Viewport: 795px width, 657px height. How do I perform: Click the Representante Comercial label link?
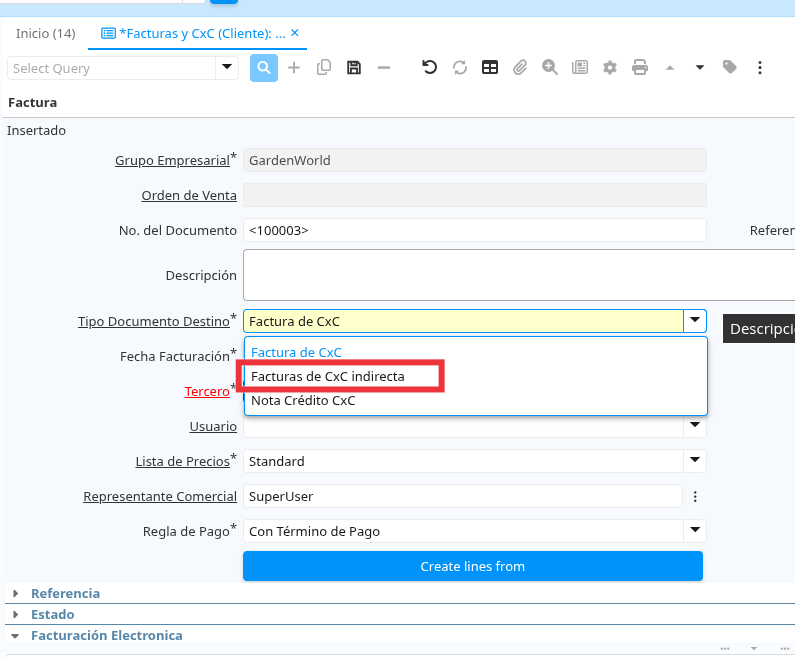point(160,497)
